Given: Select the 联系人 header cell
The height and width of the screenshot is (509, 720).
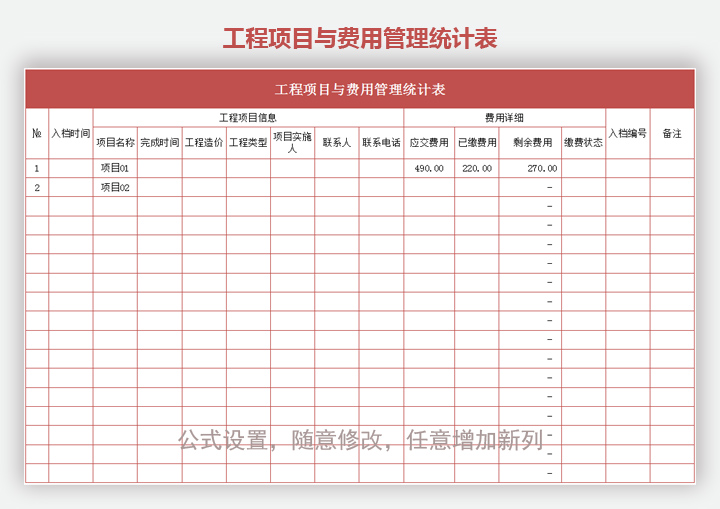Looking at the screenshot, I should pyautogui.click(x=337, y=143).
